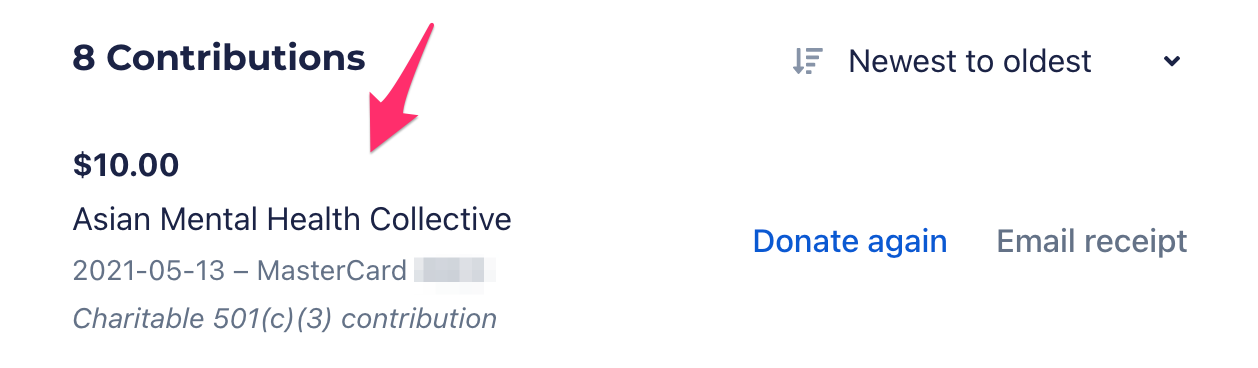The height and width of the screenshot is (368, 1258).
Task: Click the pink arrow annotation
Action: pos(400,90)
